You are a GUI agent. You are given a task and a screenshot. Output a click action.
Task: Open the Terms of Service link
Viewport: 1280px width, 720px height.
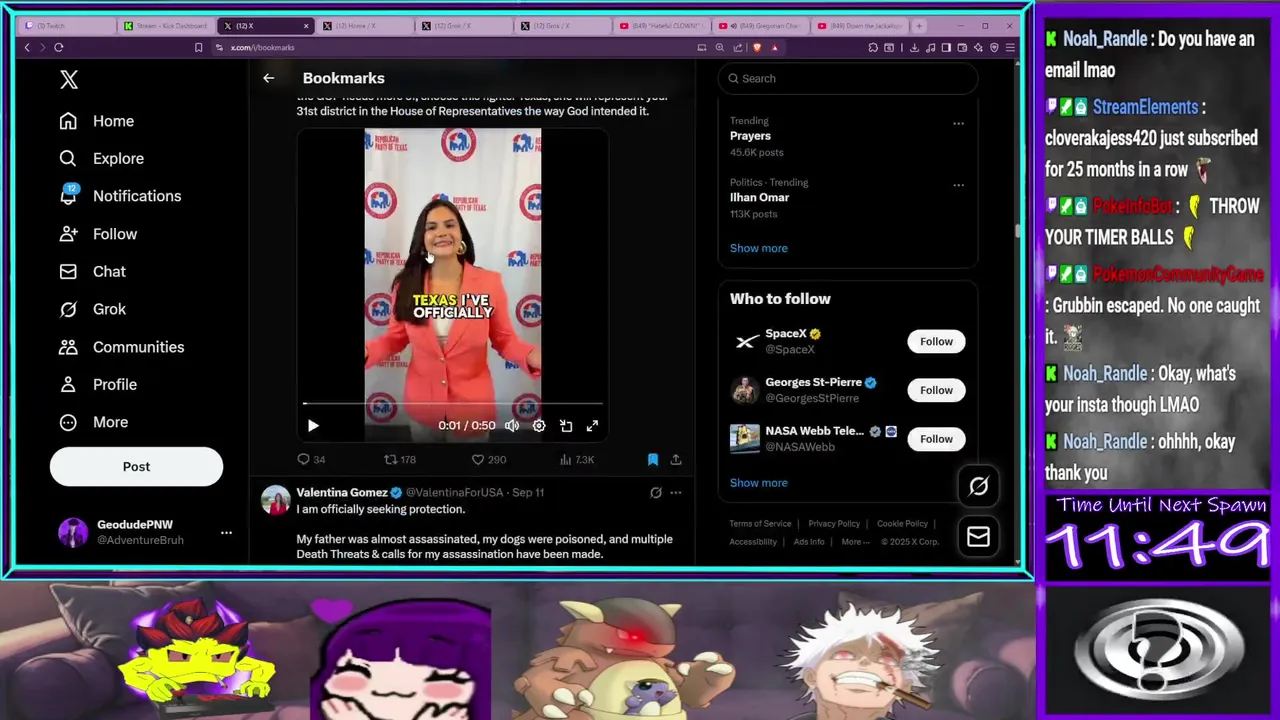[760, 524]
